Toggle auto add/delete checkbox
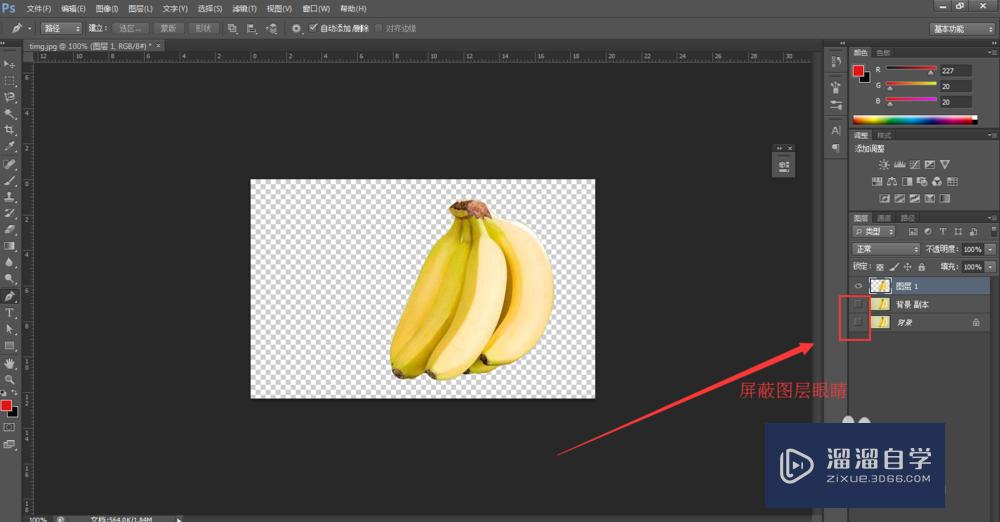Image resolution: width=1000 pixels, height=522 pixels. (x=313, y=28)
